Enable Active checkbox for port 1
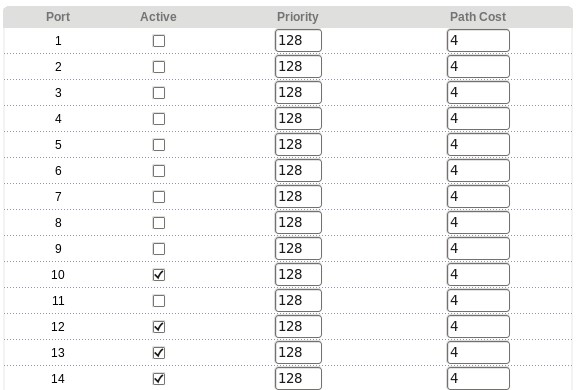Image resolution: width=582 pixels, height=390 pixels. (x=159, y=41)
